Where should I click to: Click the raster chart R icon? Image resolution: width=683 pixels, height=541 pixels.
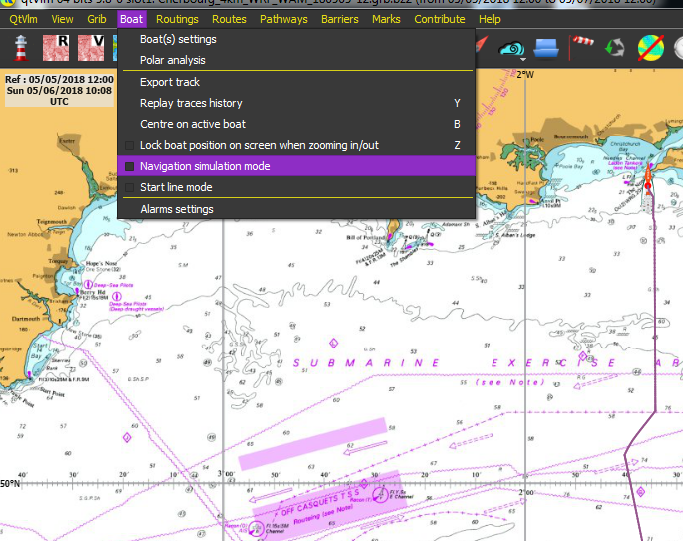(57, 48)
